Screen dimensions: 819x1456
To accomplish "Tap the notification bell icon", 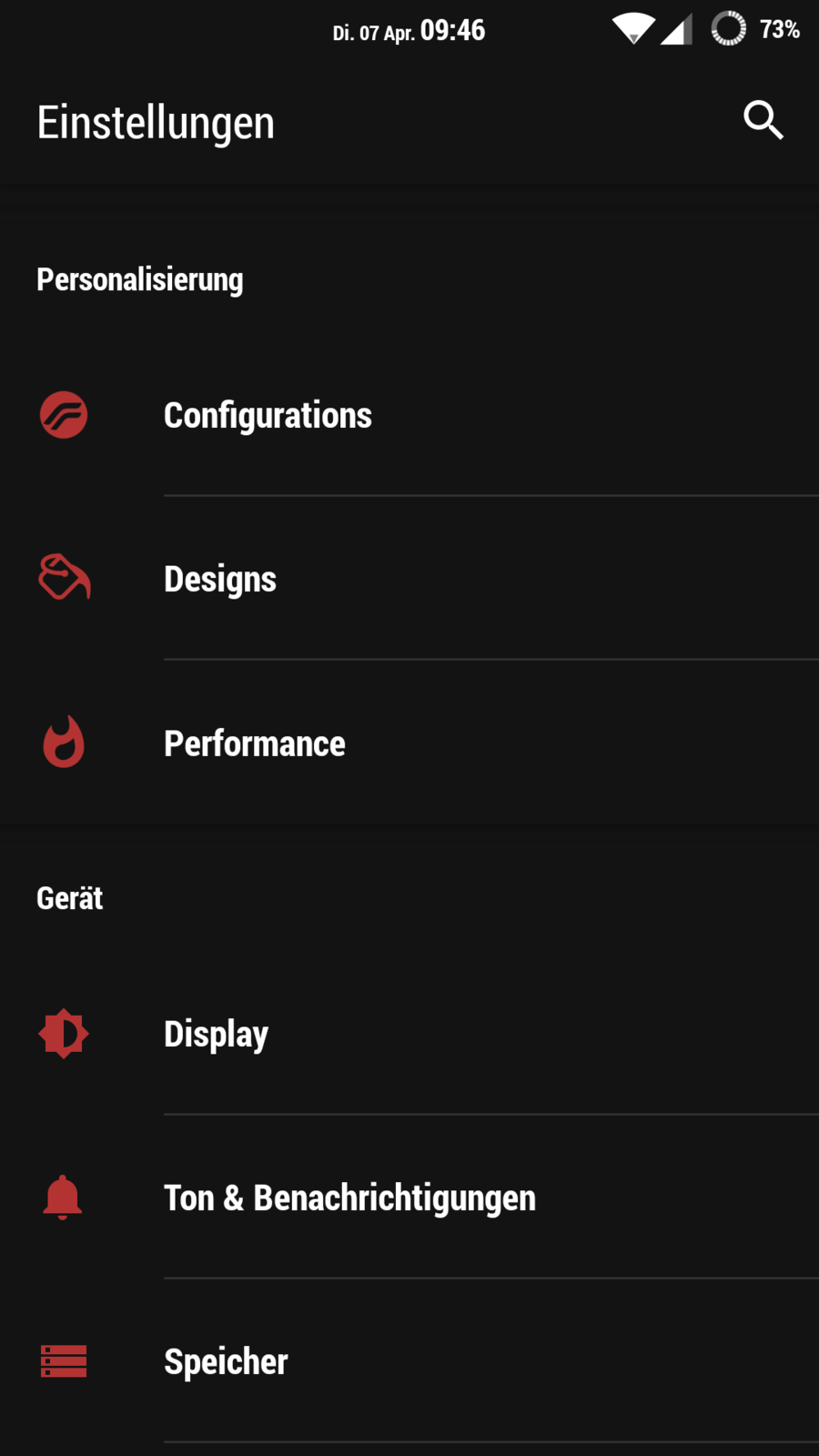I will click(63, 1197).
